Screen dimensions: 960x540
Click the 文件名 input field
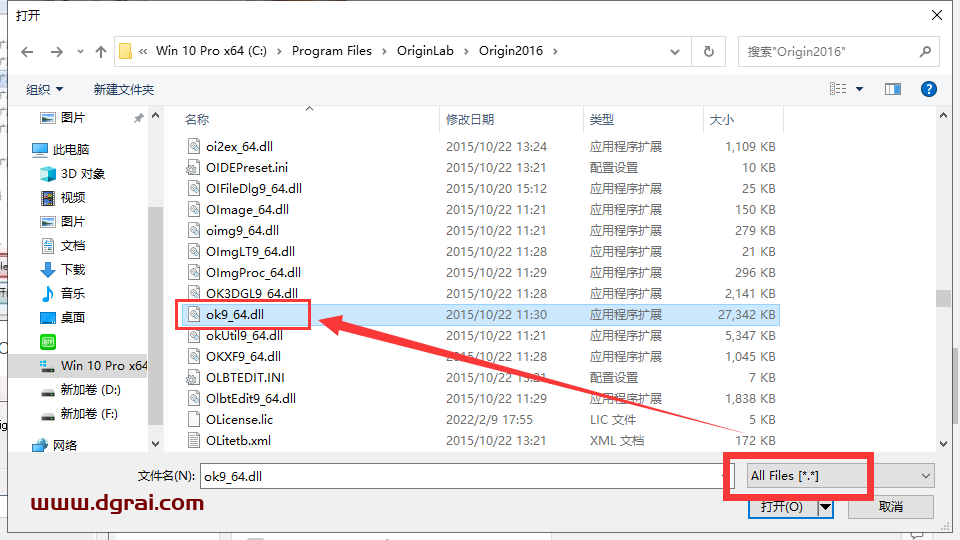[x=465, y=476]
